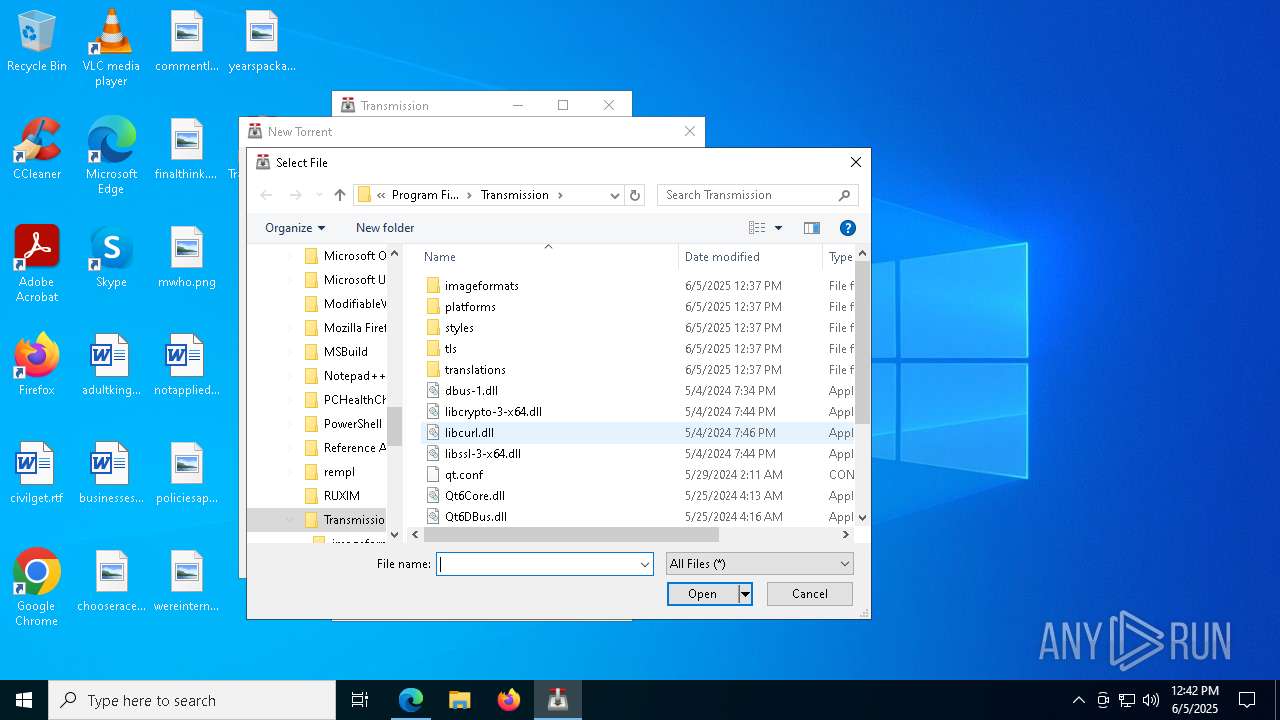Select Mozilla Firefox tree folder
Image resolution: width=1280 pixels, height=720 pixels.
coord(345,328)
